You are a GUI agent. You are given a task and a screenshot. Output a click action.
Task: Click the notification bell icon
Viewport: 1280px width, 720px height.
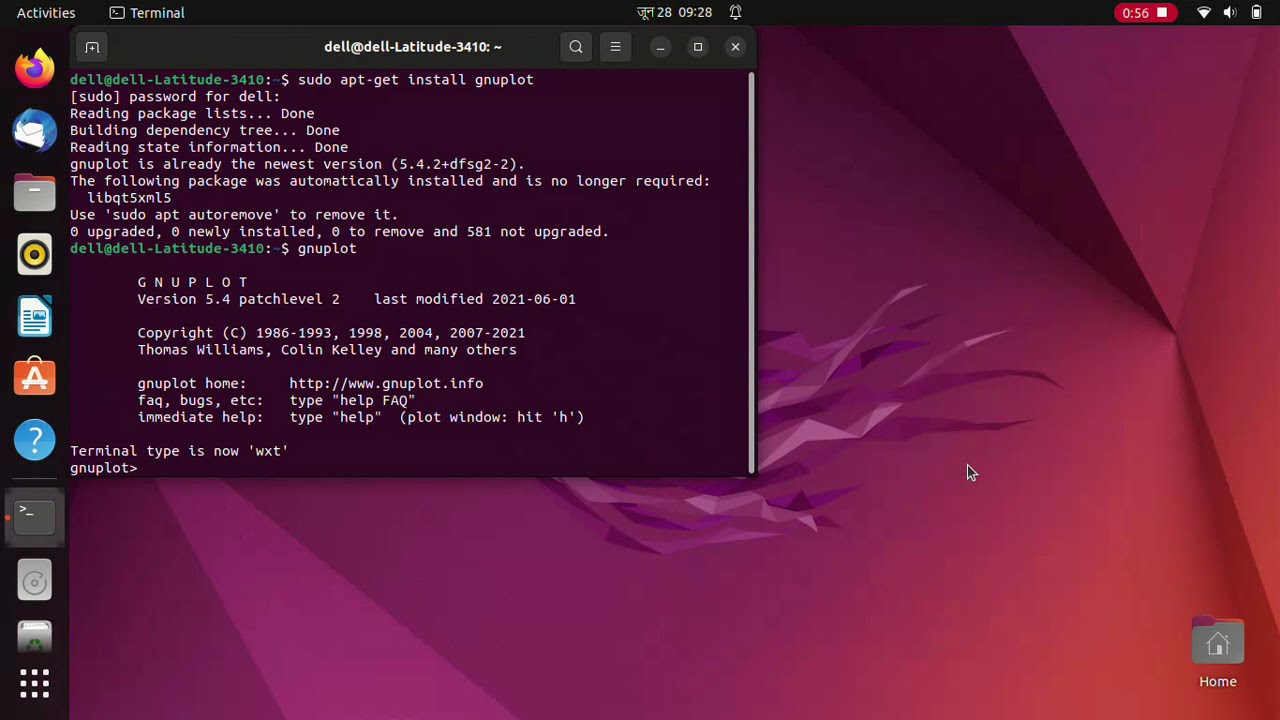point(735,13)
